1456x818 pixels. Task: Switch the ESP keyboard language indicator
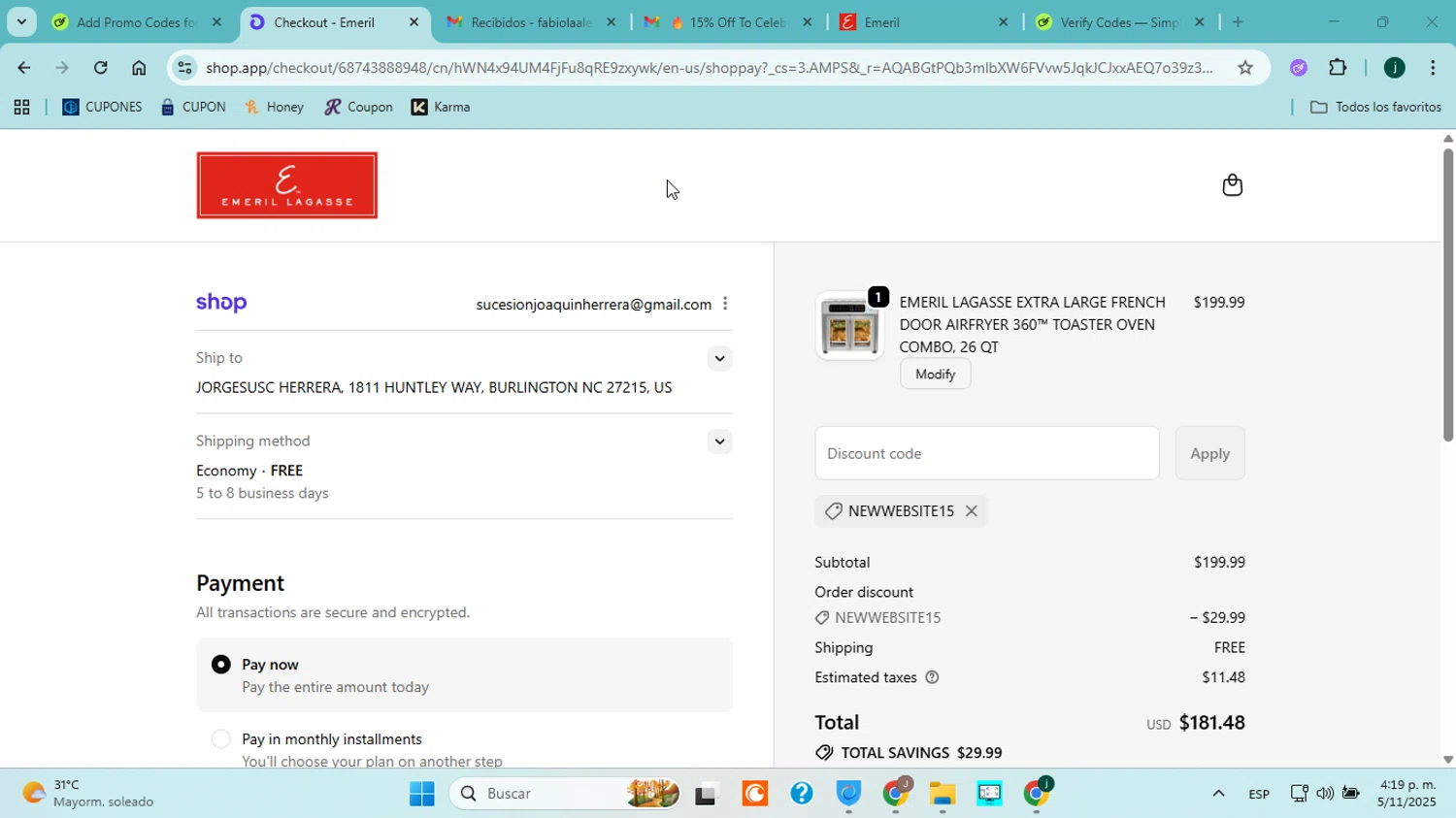point(1259,794)
